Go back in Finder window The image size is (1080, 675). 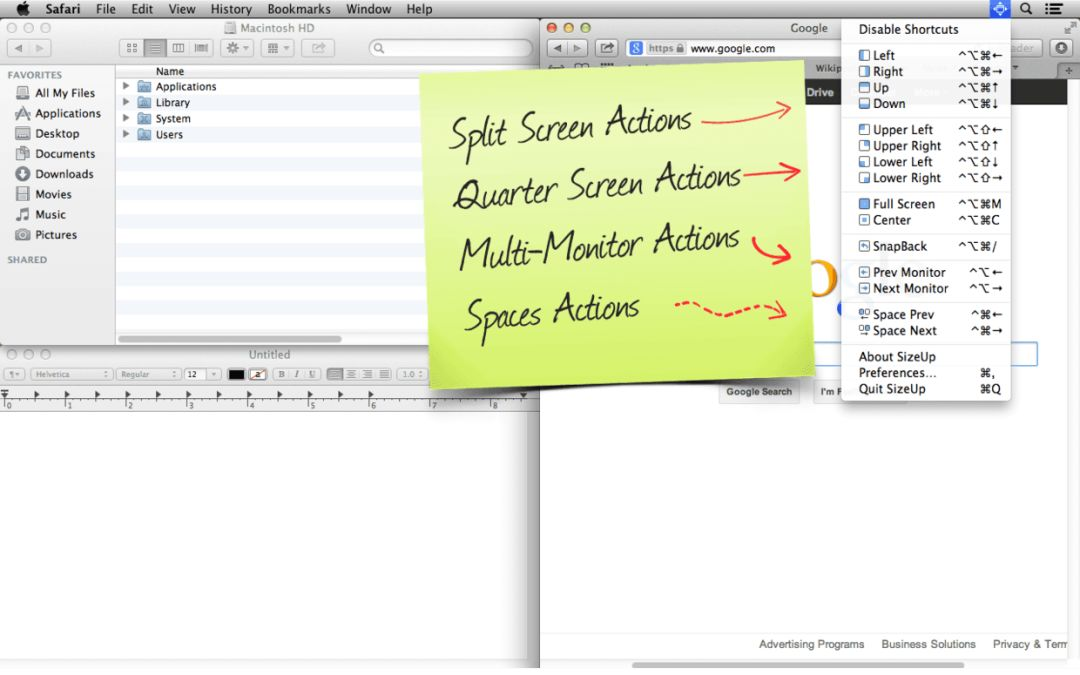pyautogui.click(x=19, y=48)
